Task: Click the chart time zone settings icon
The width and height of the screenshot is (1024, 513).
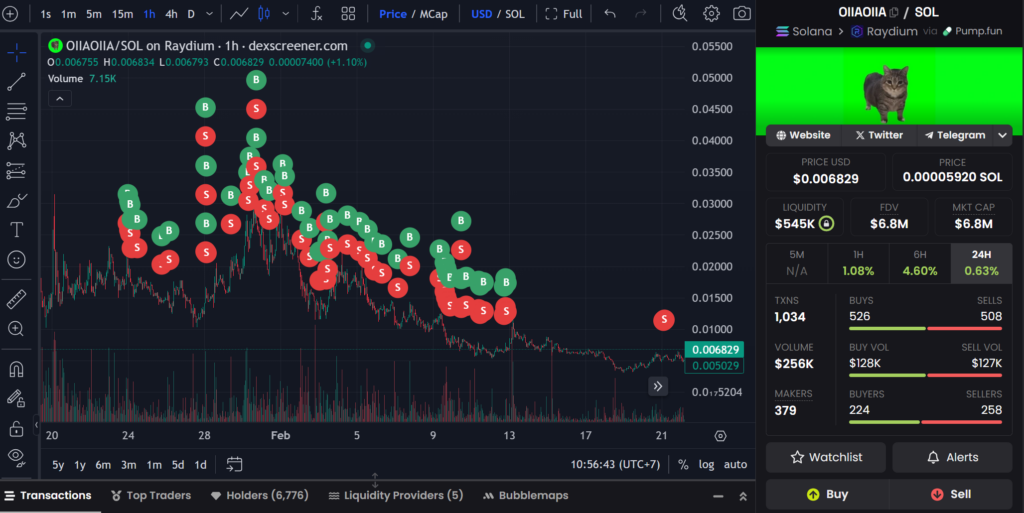Action: point(720,436)
